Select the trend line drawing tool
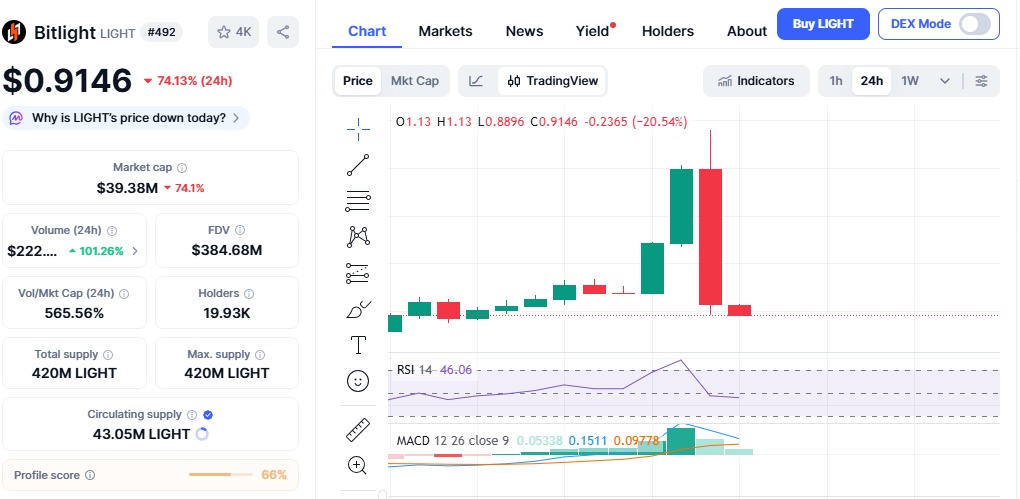1020x499 pixels. coord(358,164)
